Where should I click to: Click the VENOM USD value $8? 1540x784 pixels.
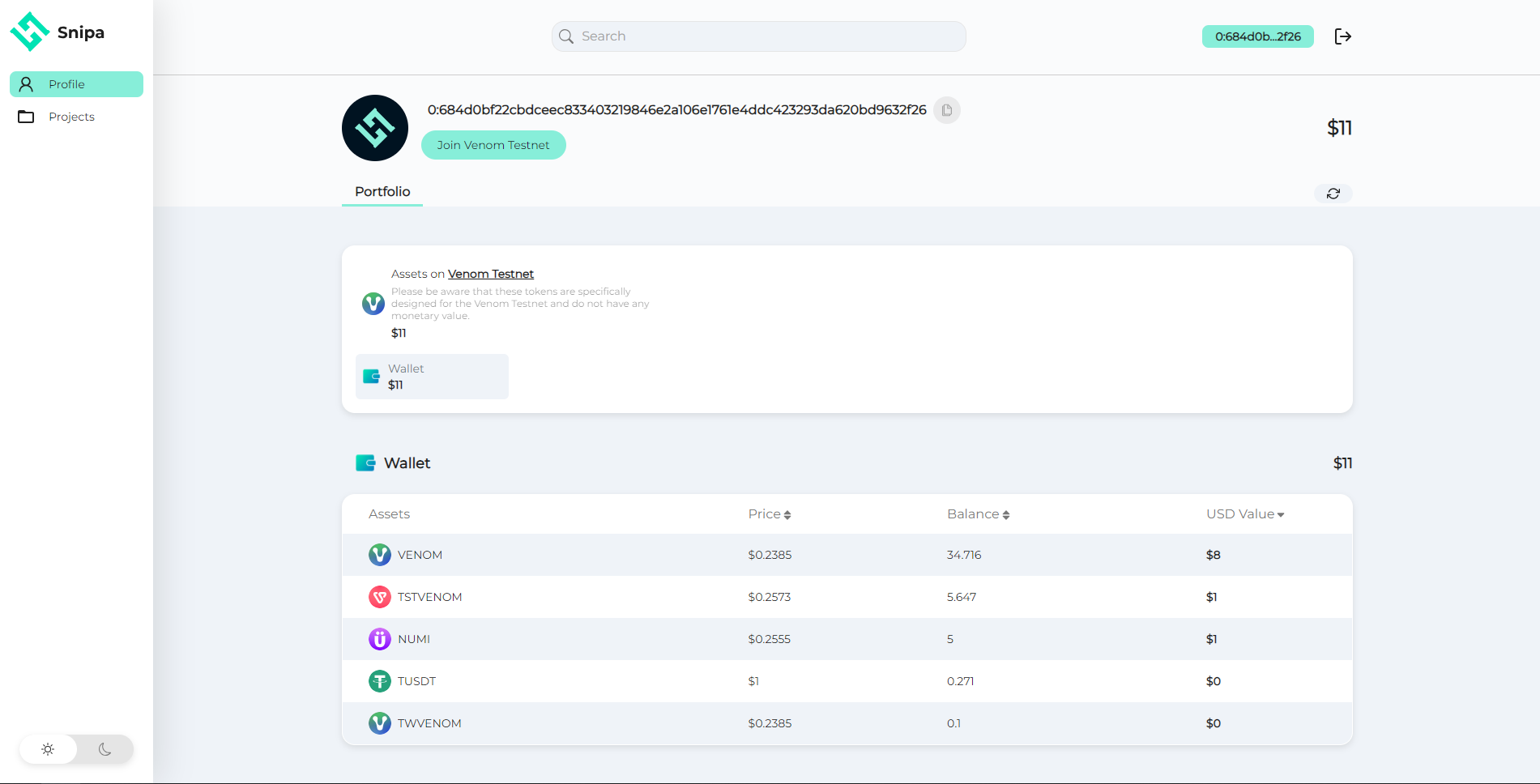tap(1214, 555)
